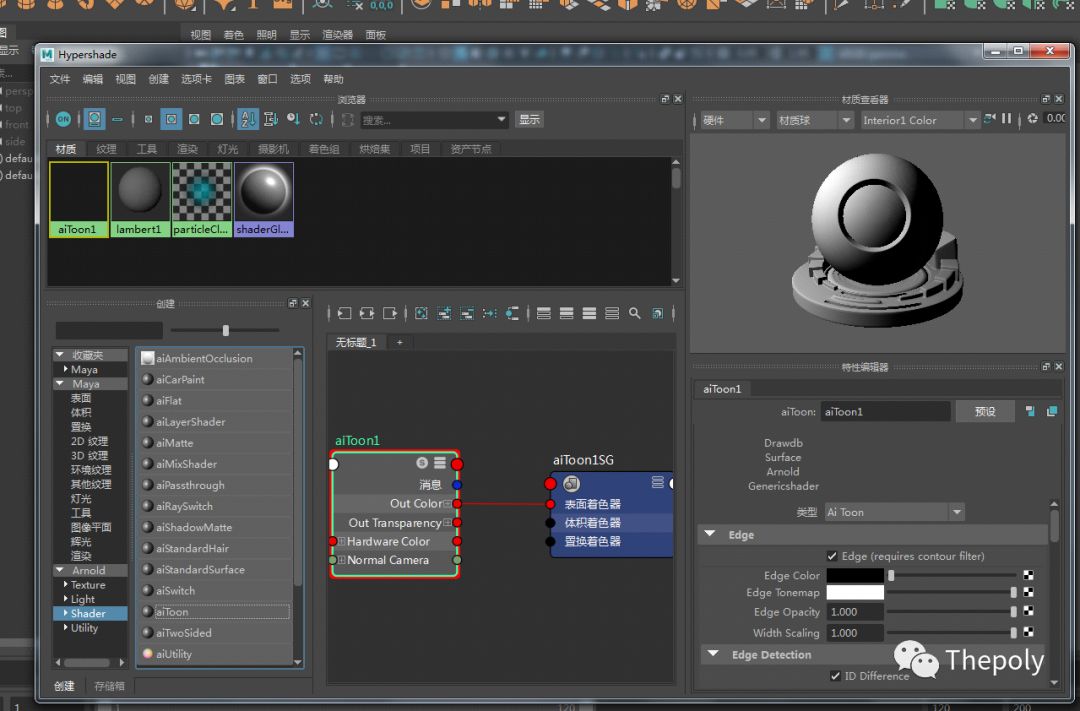This screenshot has width=1080, height=711.
Task: Click the 预设 presets button
Action: (985, 411)
